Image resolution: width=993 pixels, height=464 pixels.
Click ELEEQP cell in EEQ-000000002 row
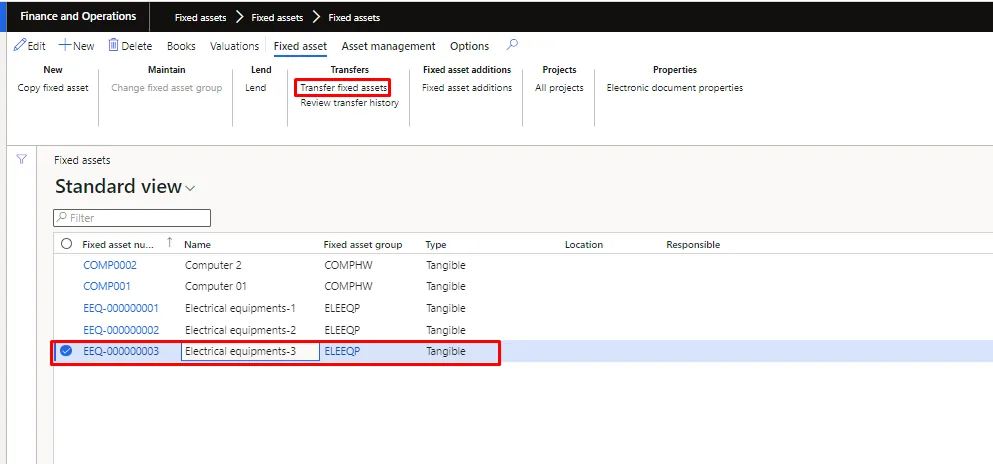[342, 330]
